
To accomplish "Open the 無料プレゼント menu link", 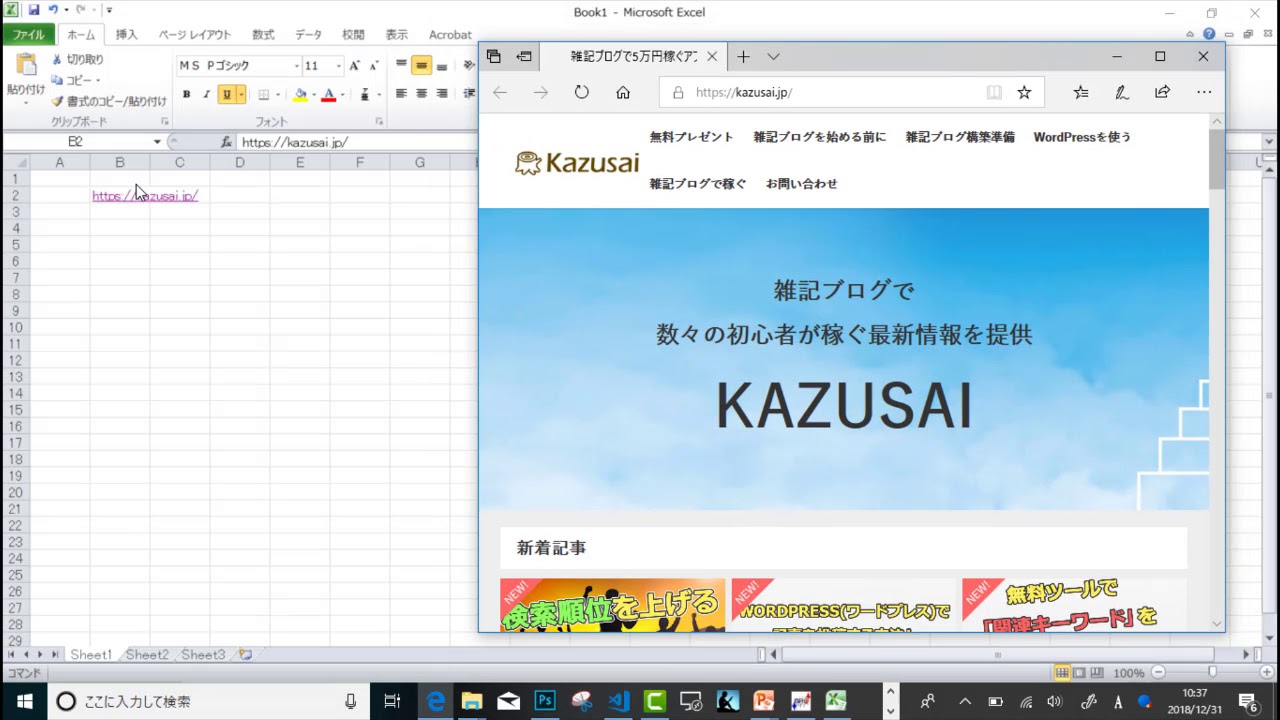I will tap(691, 137).
